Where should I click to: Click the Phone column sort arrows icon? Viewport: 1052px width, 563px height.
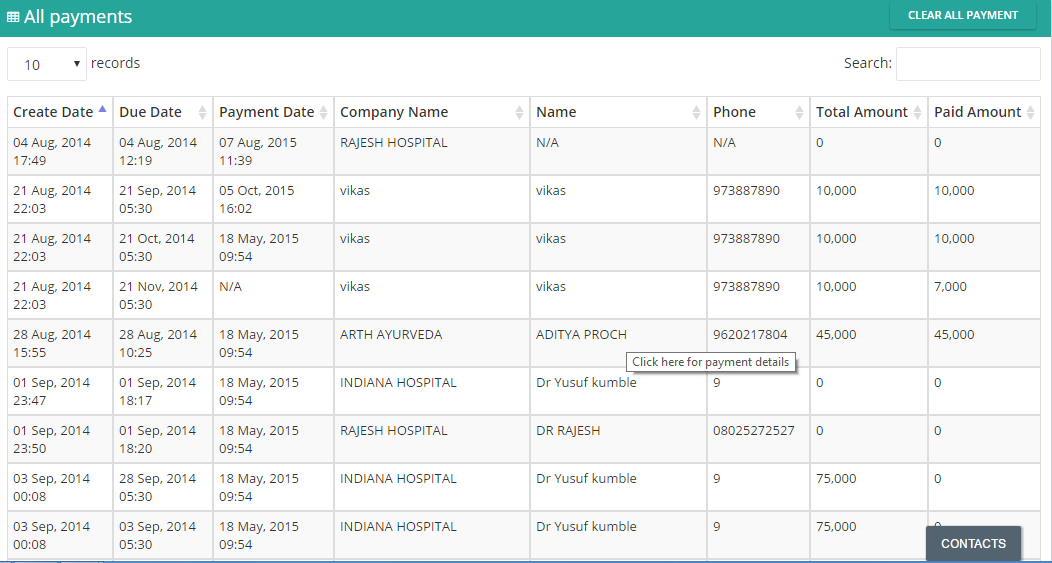point(799,113)
